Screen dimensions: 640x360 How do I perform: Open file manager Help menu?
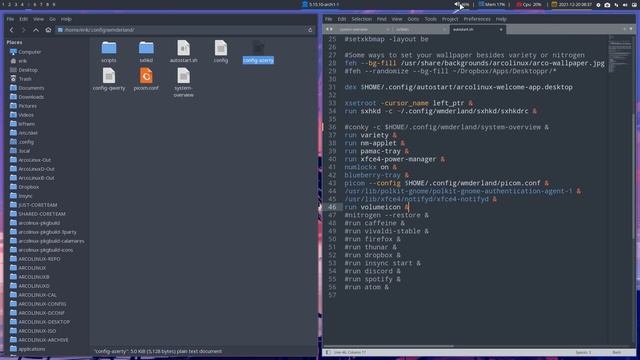click(66, 19)
